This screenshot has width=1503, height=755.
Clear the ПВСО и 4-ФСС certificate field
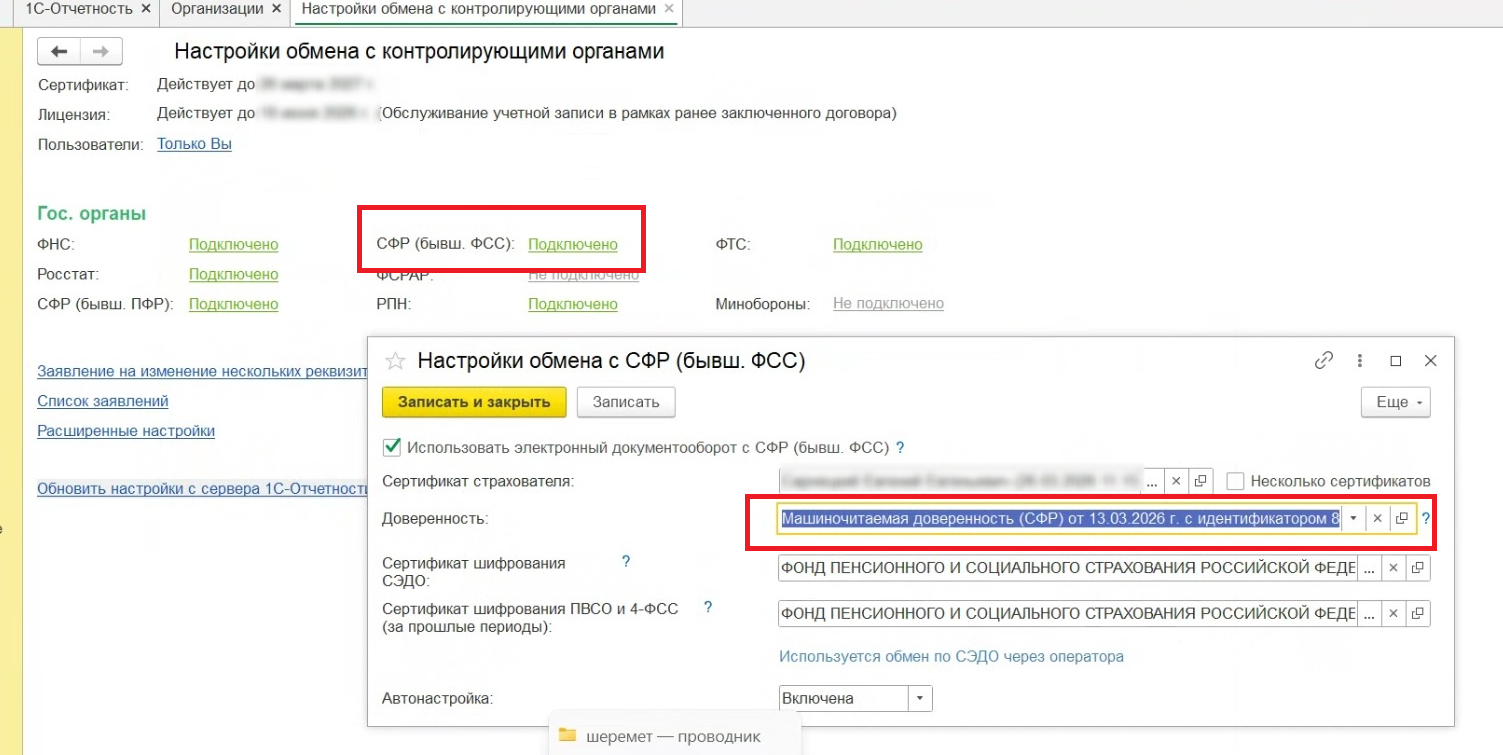1393,613
